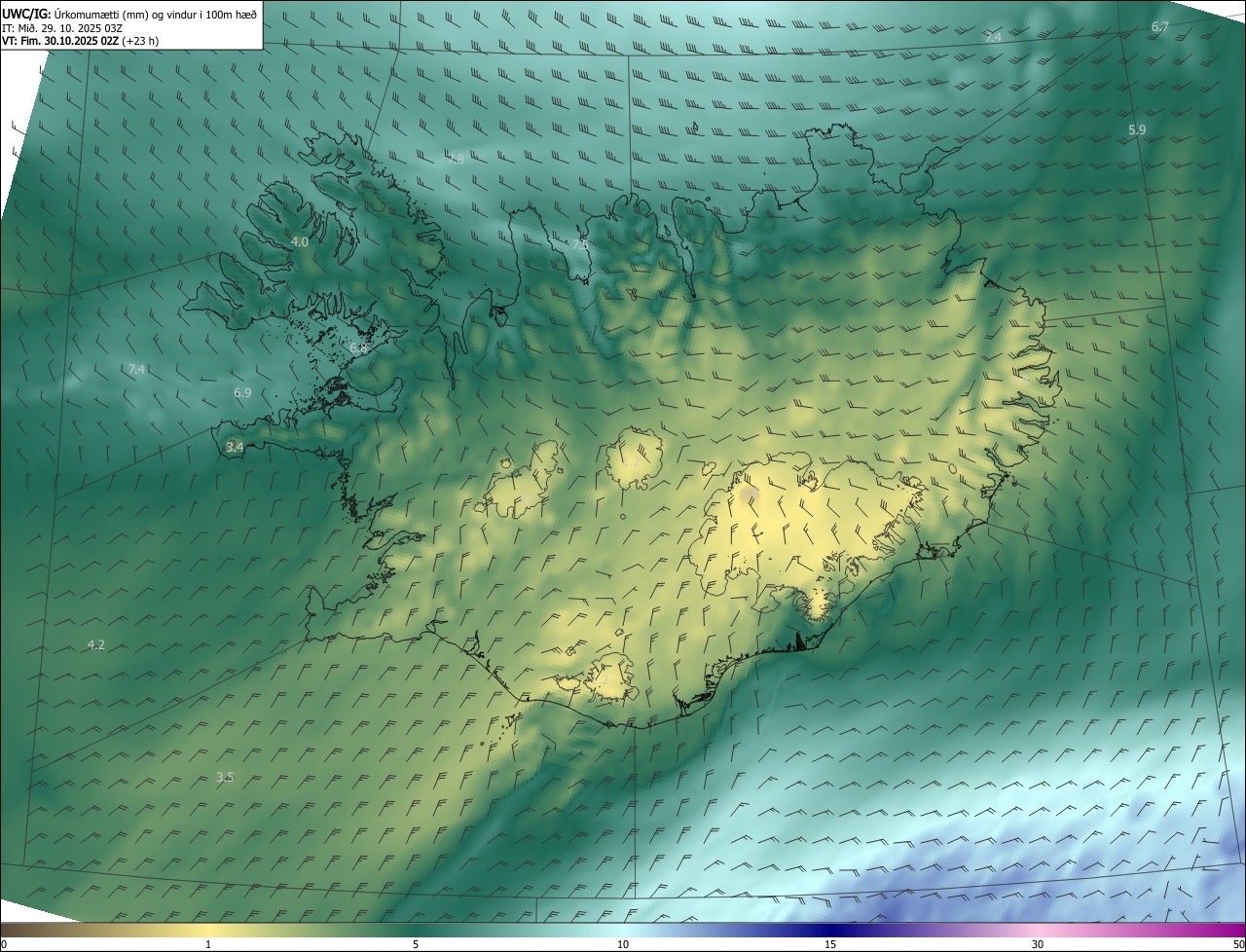
Task: Click the 0.8 value on Vatnajökull glacier
Action: pos(748,495)
